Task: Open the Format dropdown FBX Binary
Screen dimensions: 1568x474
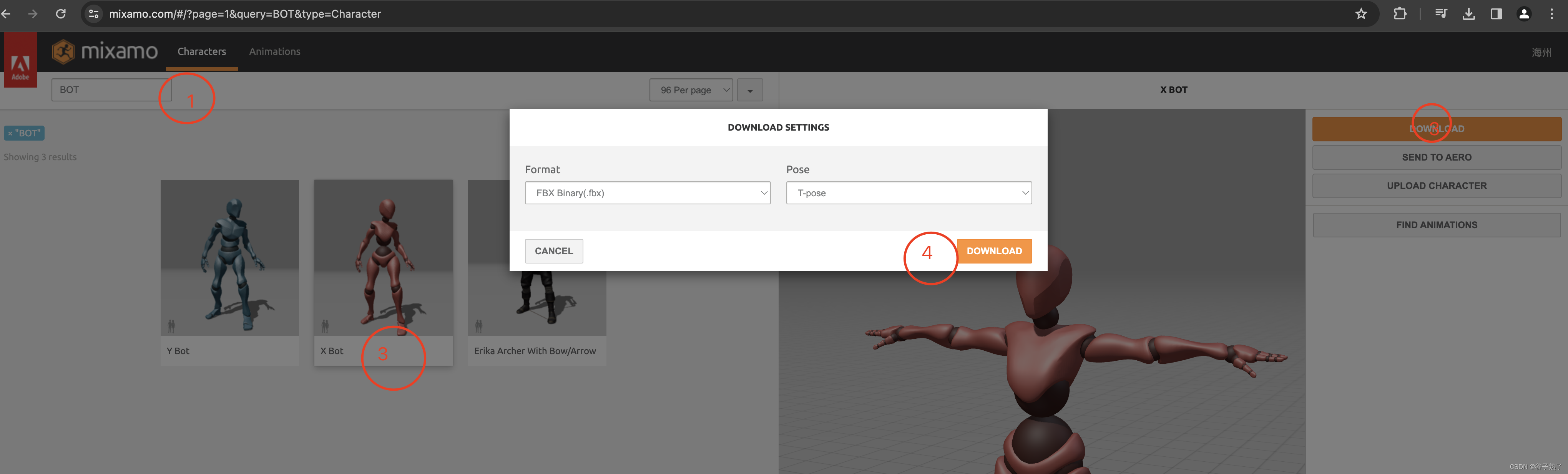Action: 647,193
